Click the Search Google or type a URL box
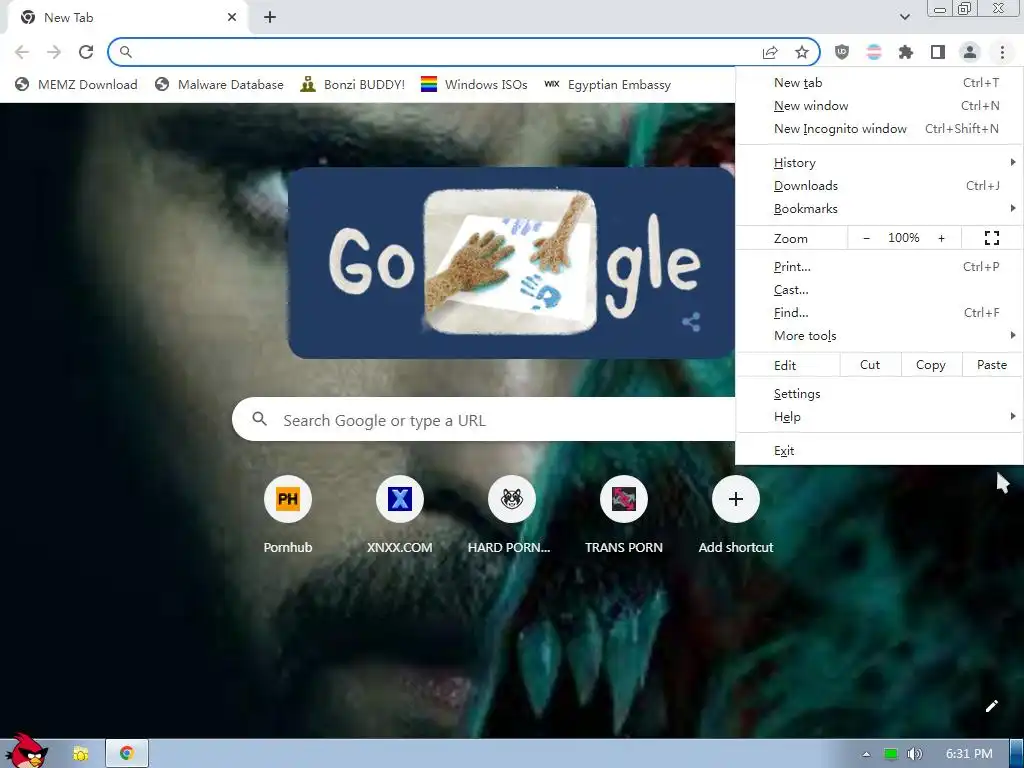Viewport: 1024px width, 768px height. [483, 420]
